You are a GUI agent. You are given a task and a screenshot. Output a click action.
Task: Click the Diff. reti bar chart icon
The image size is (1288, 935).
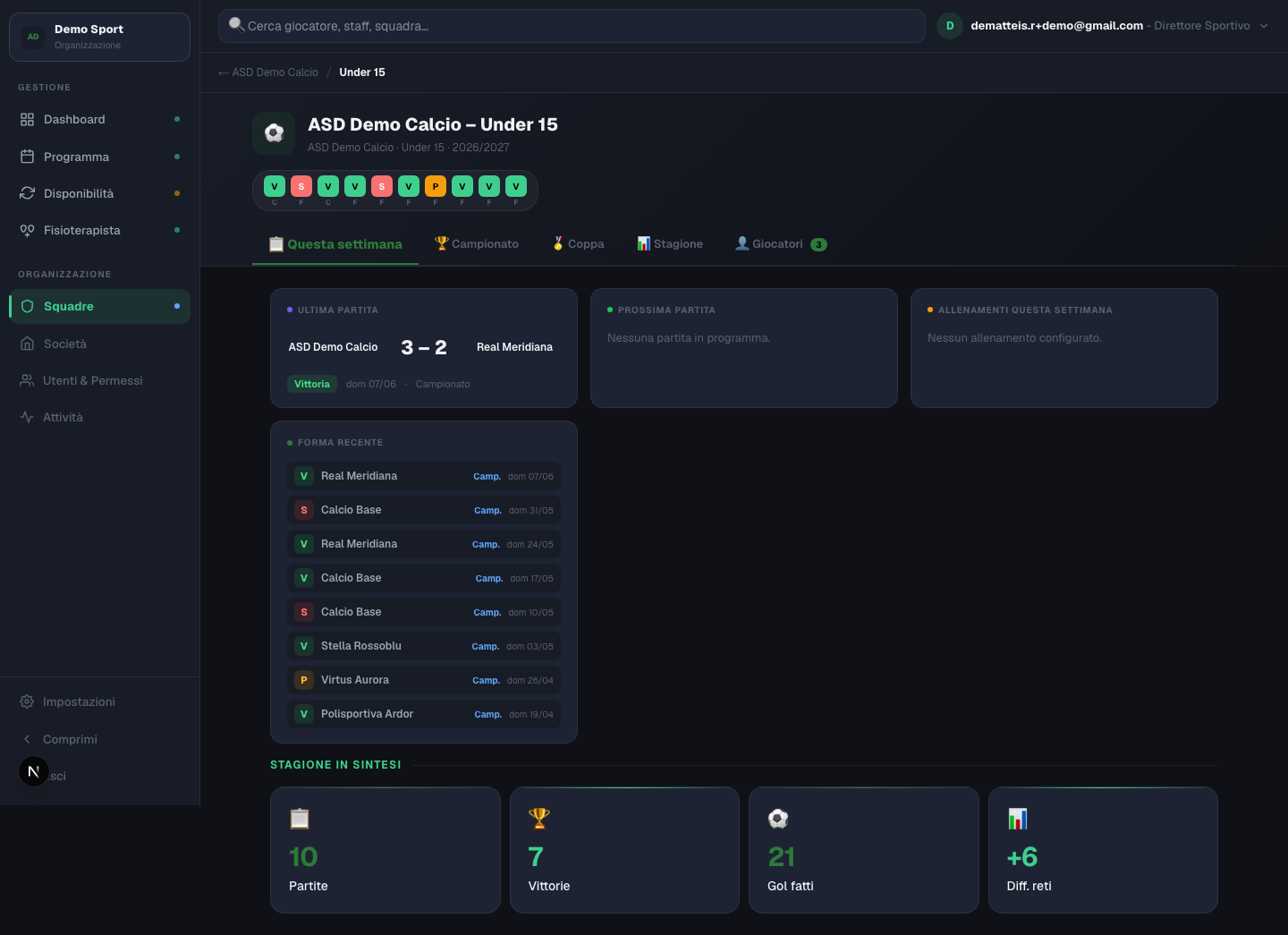pyautogui.click(x=1018, y=819)
